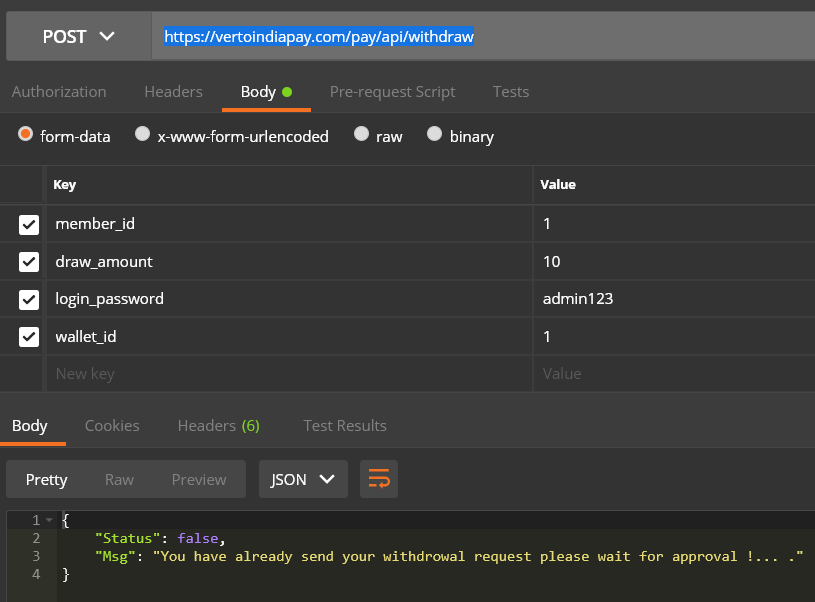Image resolution: width=815 pixels, height=602 pixels.
Task: Show the Test Results tab
Action: point(345,426)
